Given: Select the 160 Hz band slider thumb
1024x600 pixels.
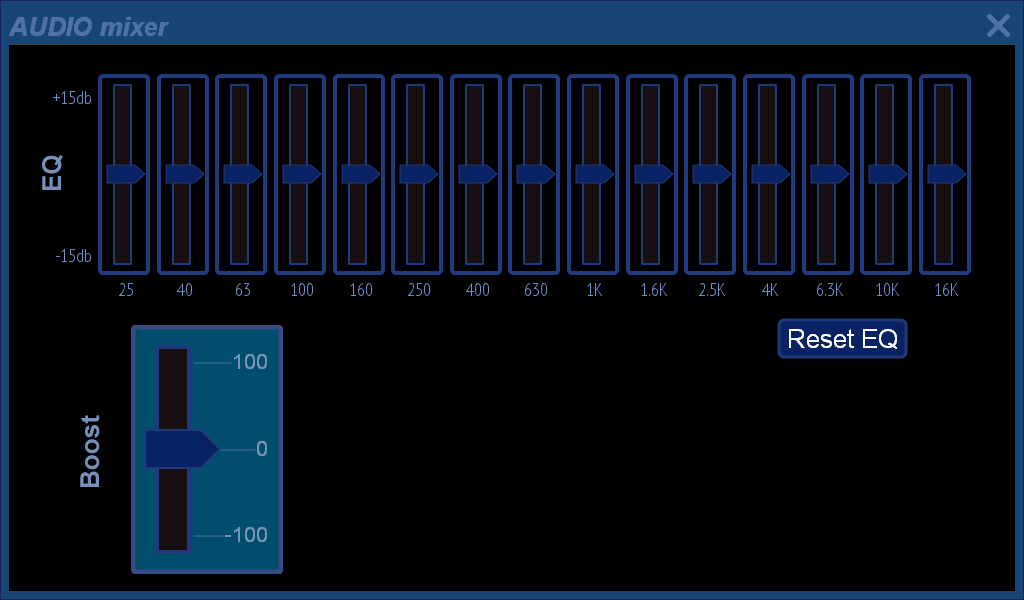Looking at the screenshot, I should pos(360,174).
